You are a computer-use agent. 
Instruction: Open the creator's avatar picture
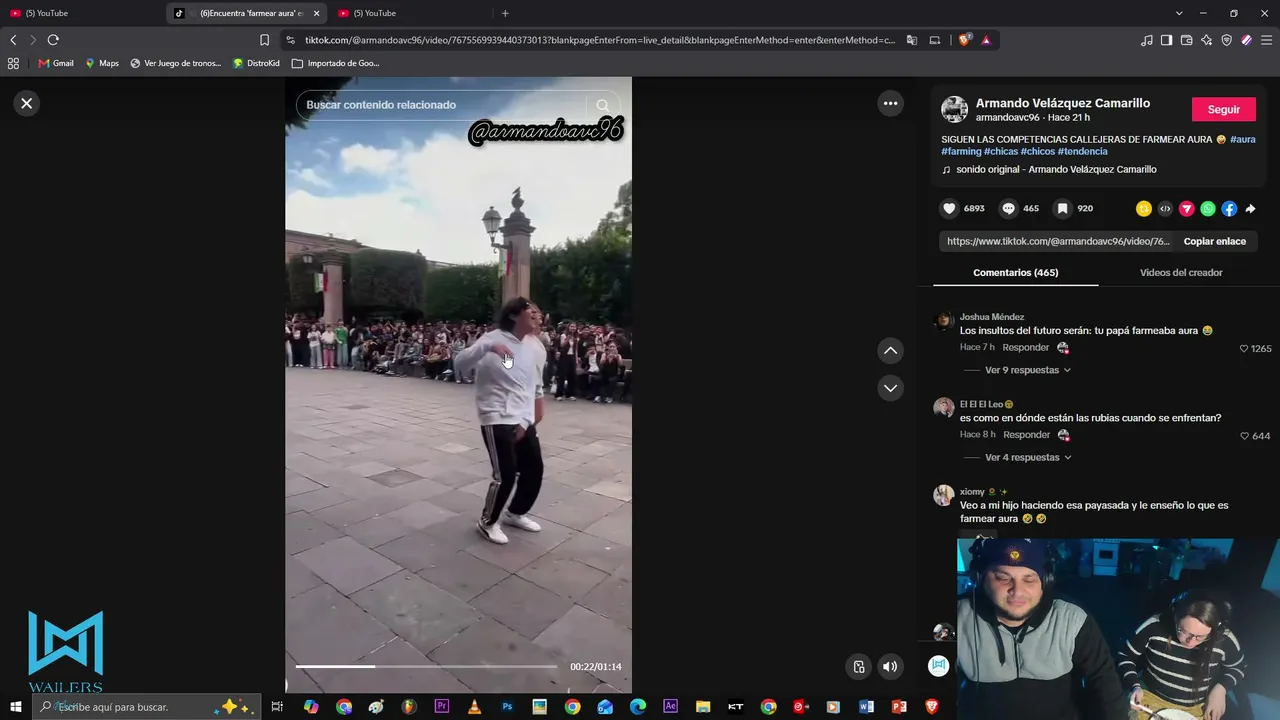click(x=955, y=110)
